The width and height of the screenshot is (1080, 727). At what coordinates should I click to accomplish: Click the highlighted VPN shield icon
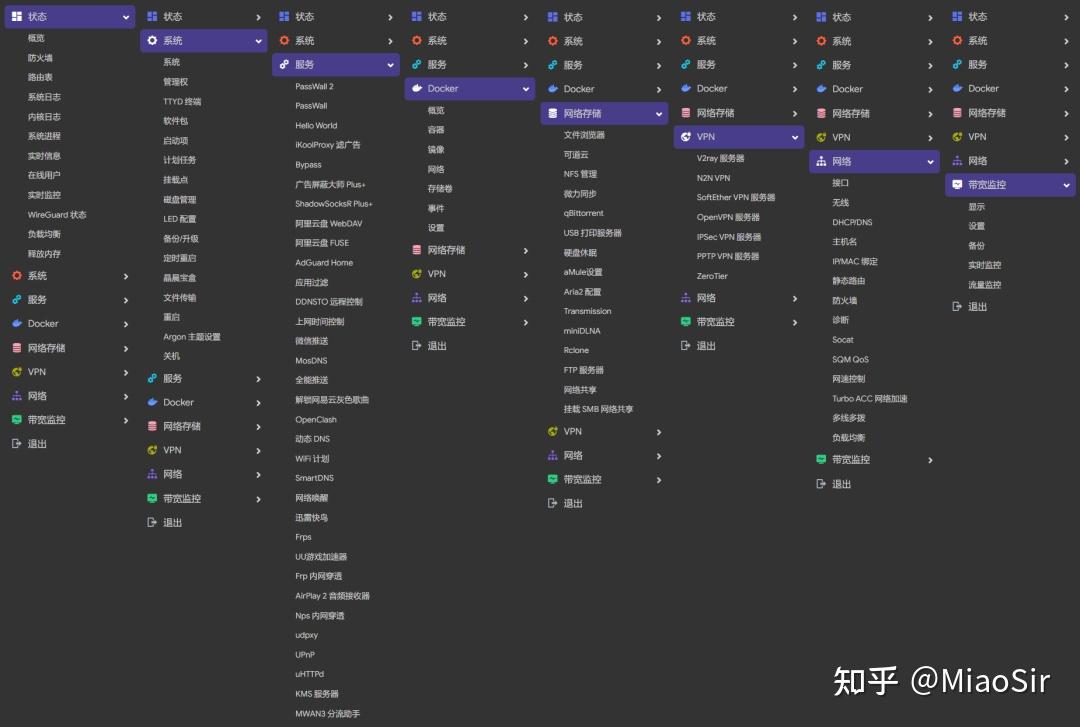tap(685, 136)
